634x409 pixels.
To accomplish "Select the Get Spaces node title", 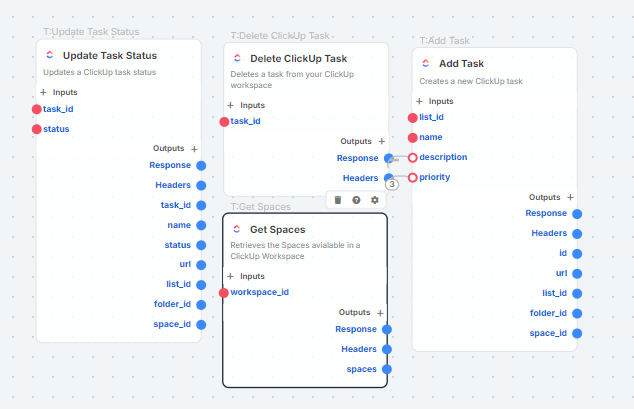I will point(277,230).
